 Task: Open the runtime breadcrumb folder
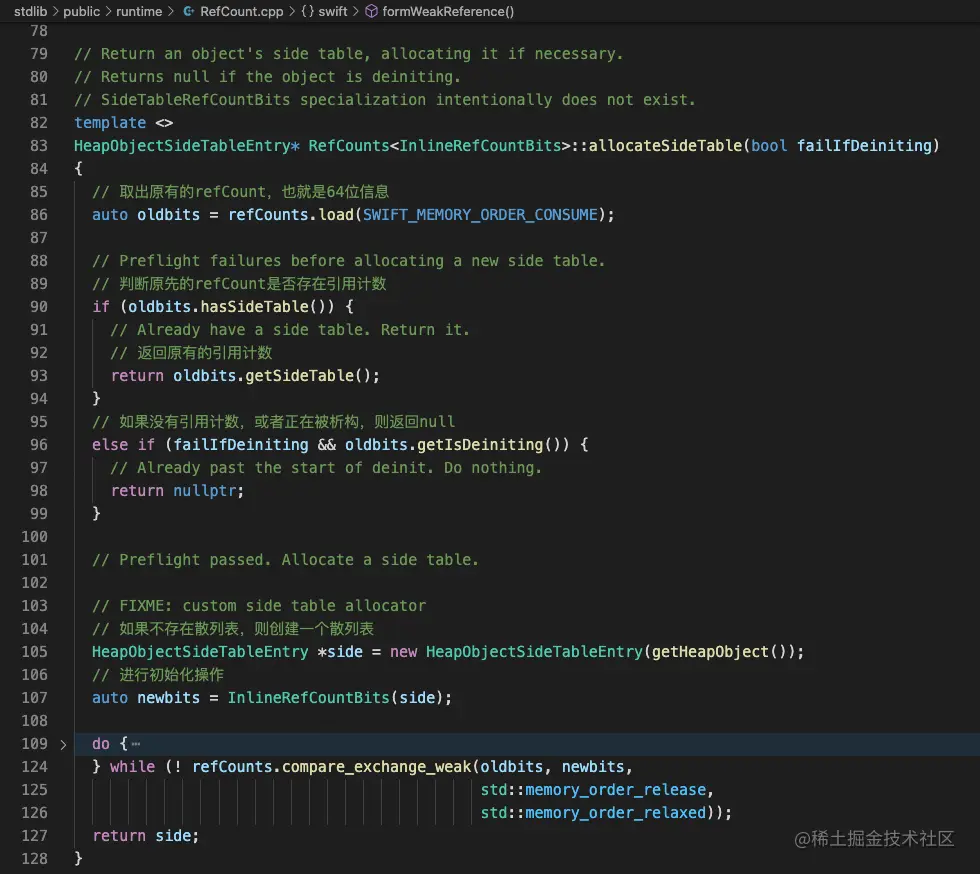[139, 11]
